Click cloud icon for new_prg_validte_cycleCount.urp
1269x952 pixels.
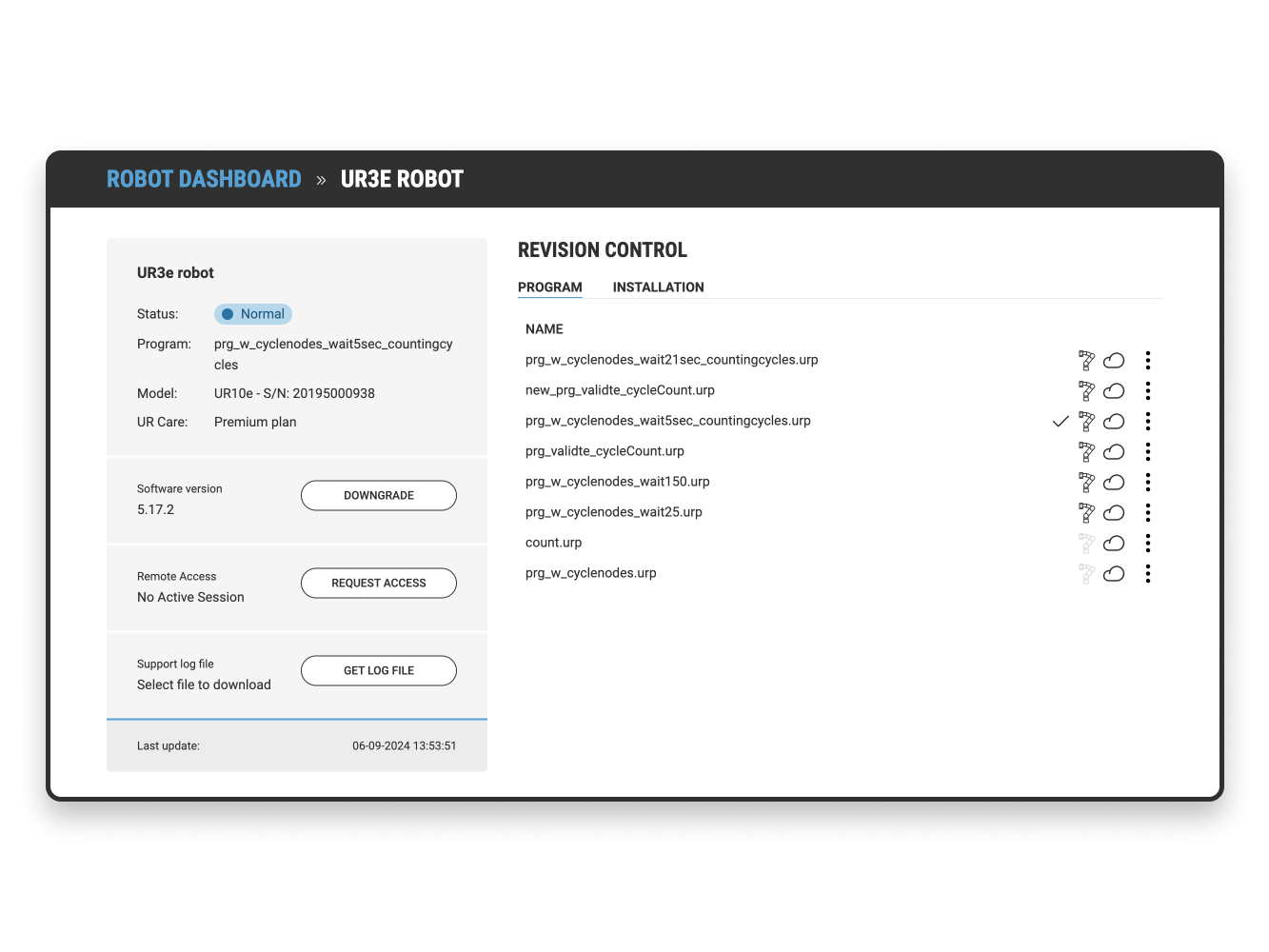click(x=1114, y=390)
